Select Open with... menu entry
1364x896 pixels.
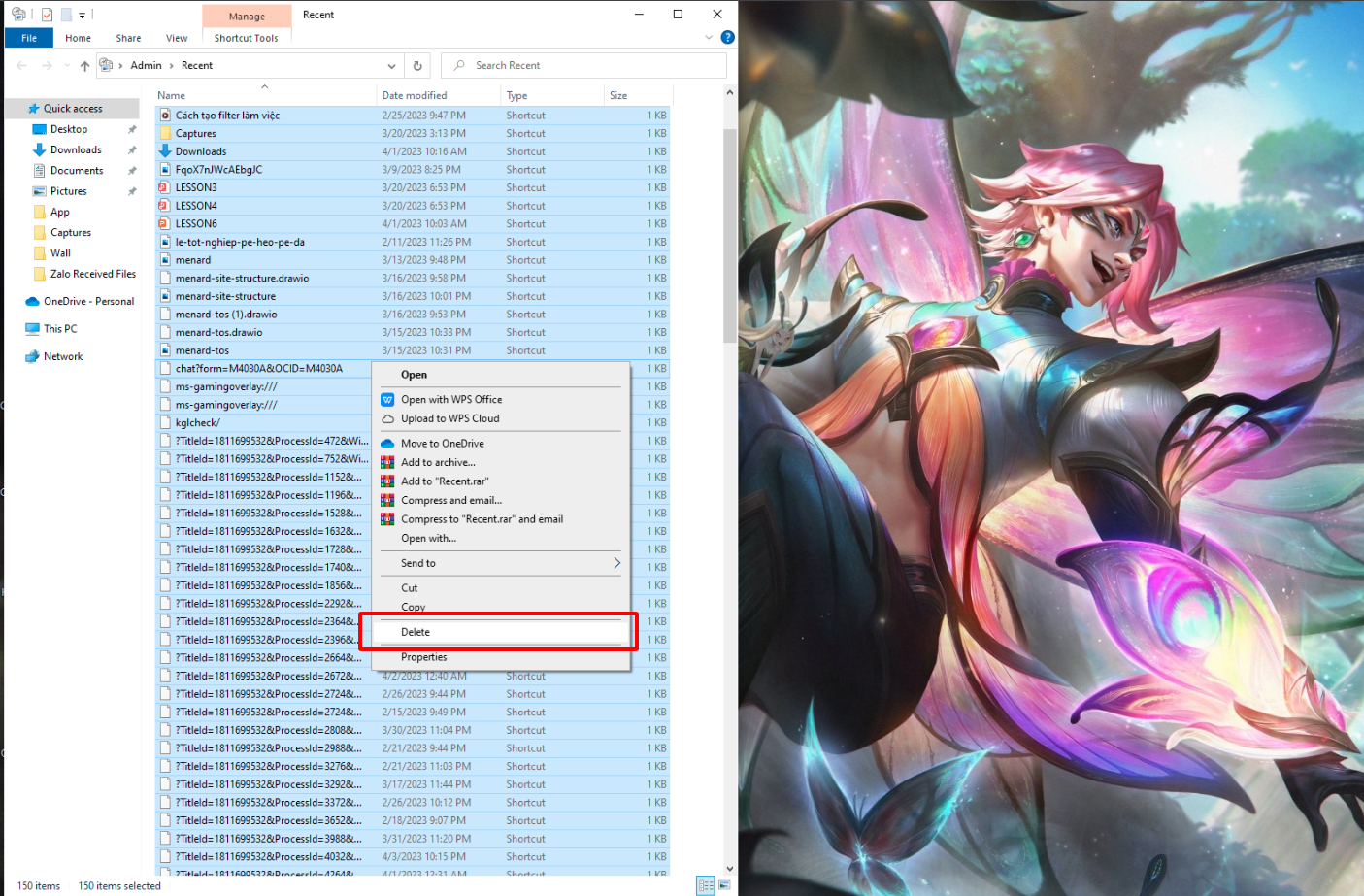coord(500,538)
